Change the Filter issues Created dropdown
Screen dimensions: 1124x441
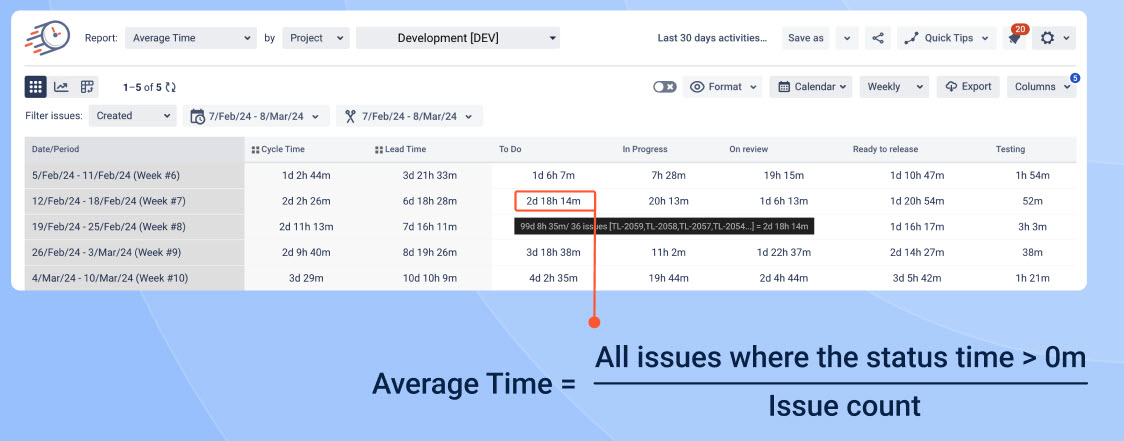[133, 115]
